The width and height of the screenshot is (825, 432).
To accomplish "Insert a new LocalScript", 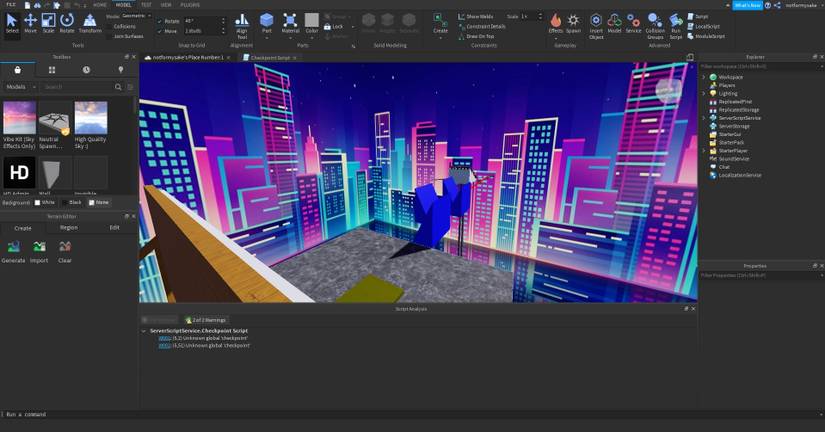I will pyautogui.click(x=703, y=26).
